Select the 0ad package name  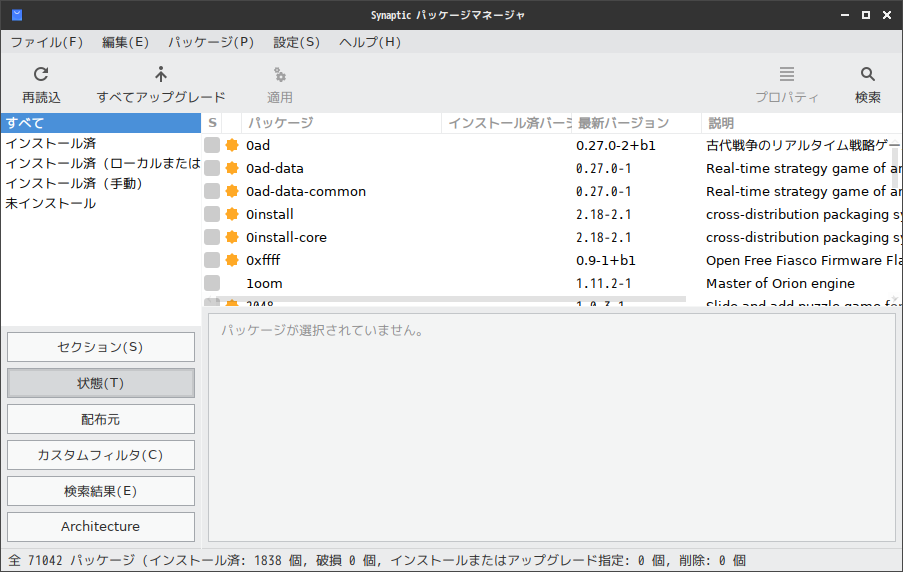tap(258, 145)
